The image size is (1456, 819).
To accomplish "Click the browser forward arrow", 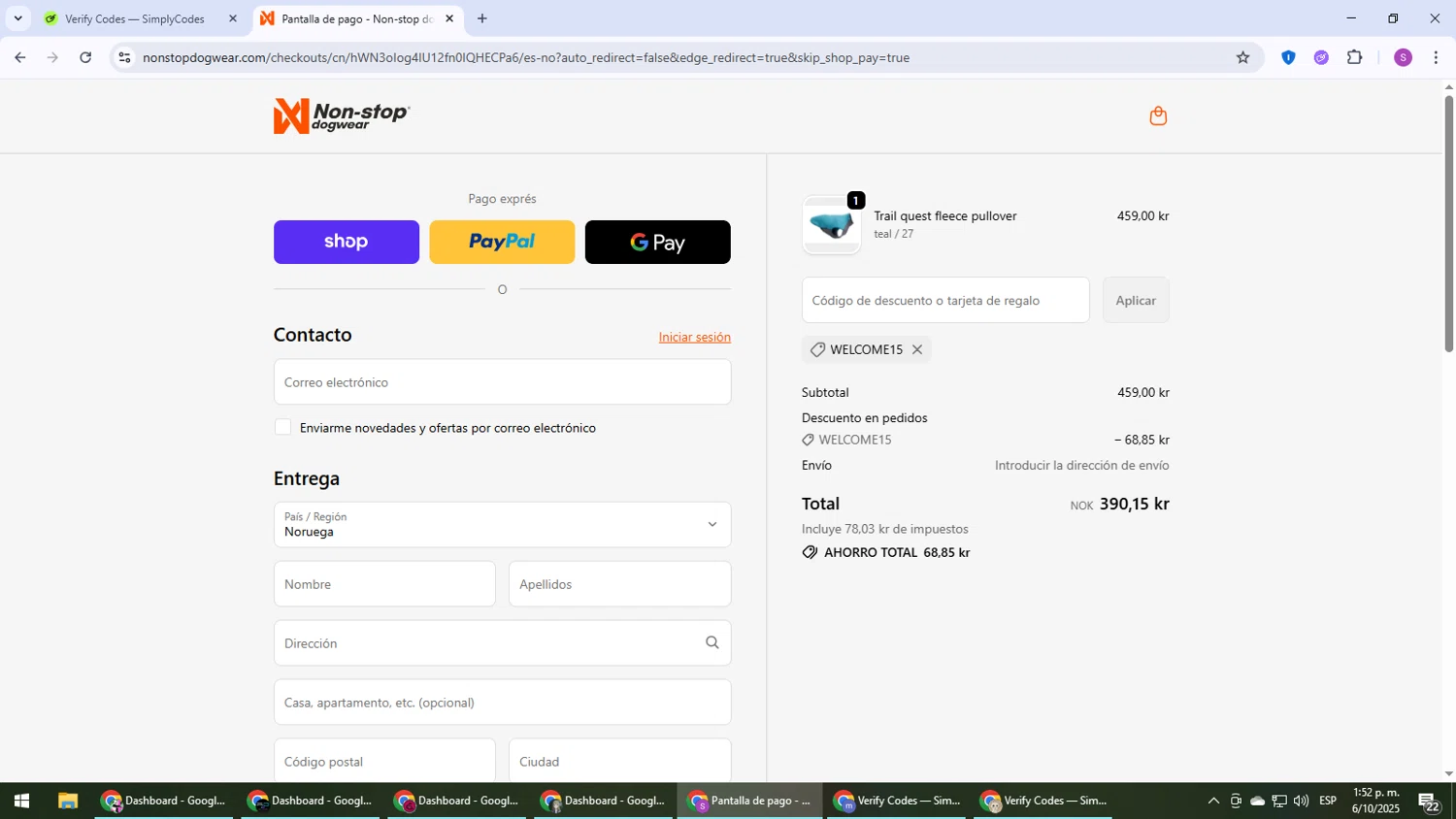I will 52,57.
